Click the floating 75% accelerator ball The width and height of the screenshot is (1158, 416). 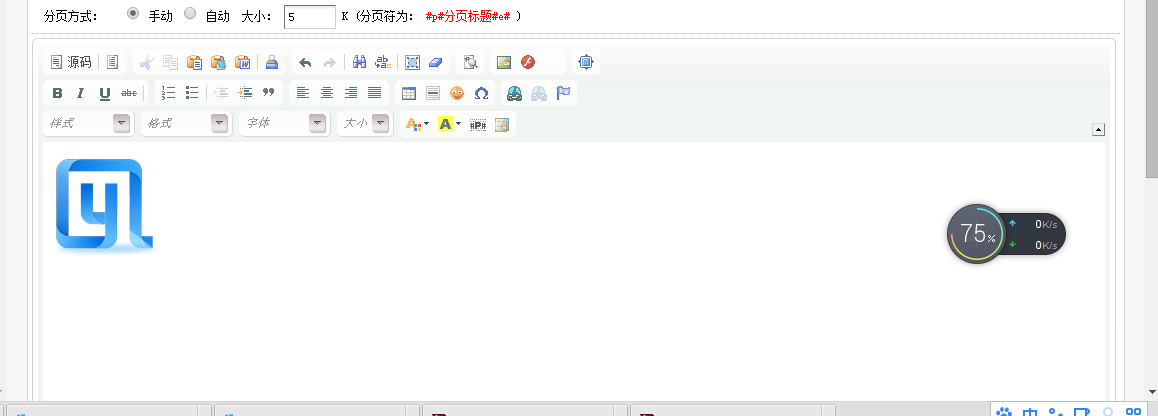tap(976, 234)
